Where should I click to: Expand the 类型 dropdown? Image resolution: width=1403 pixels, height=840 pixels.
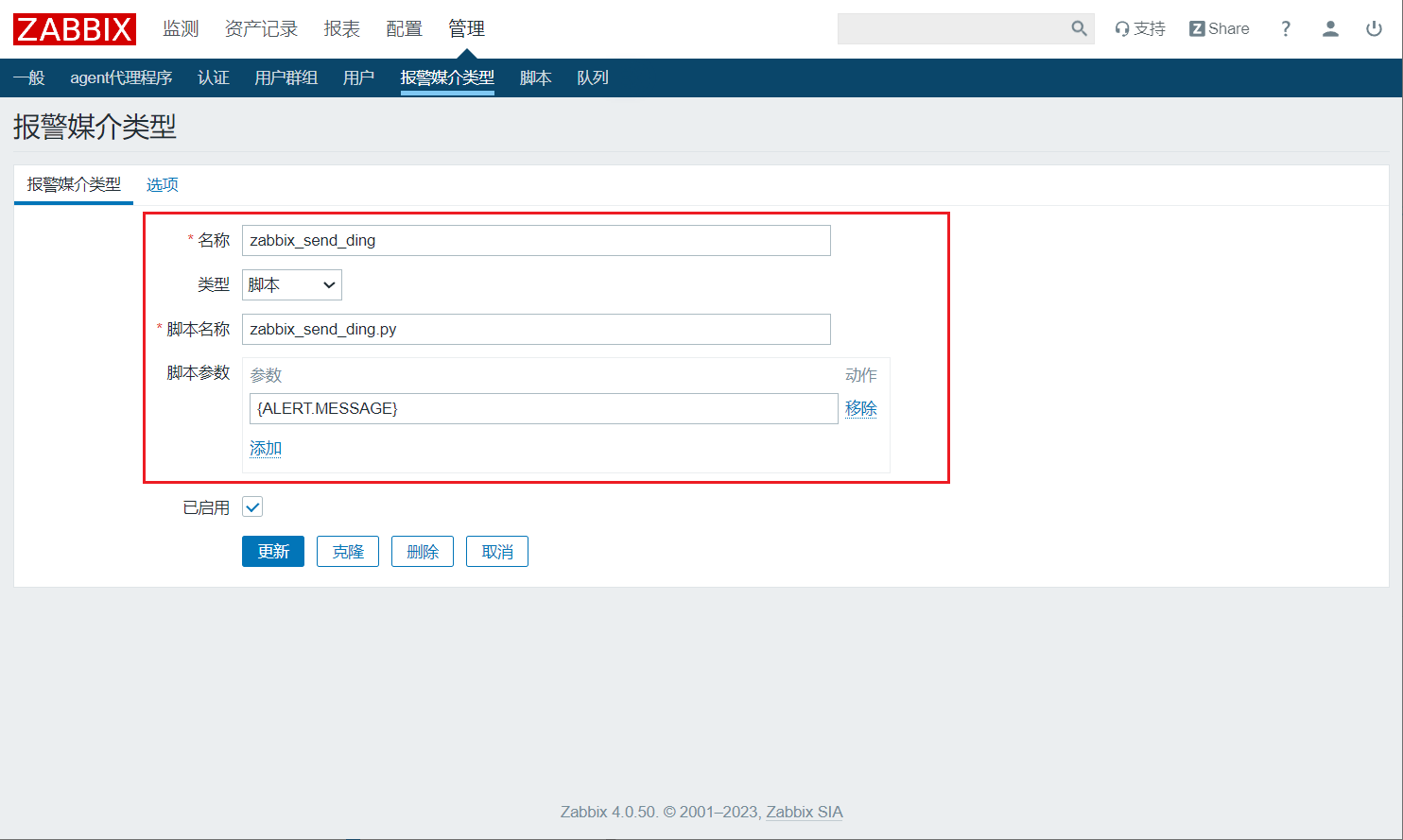[291, 284]
